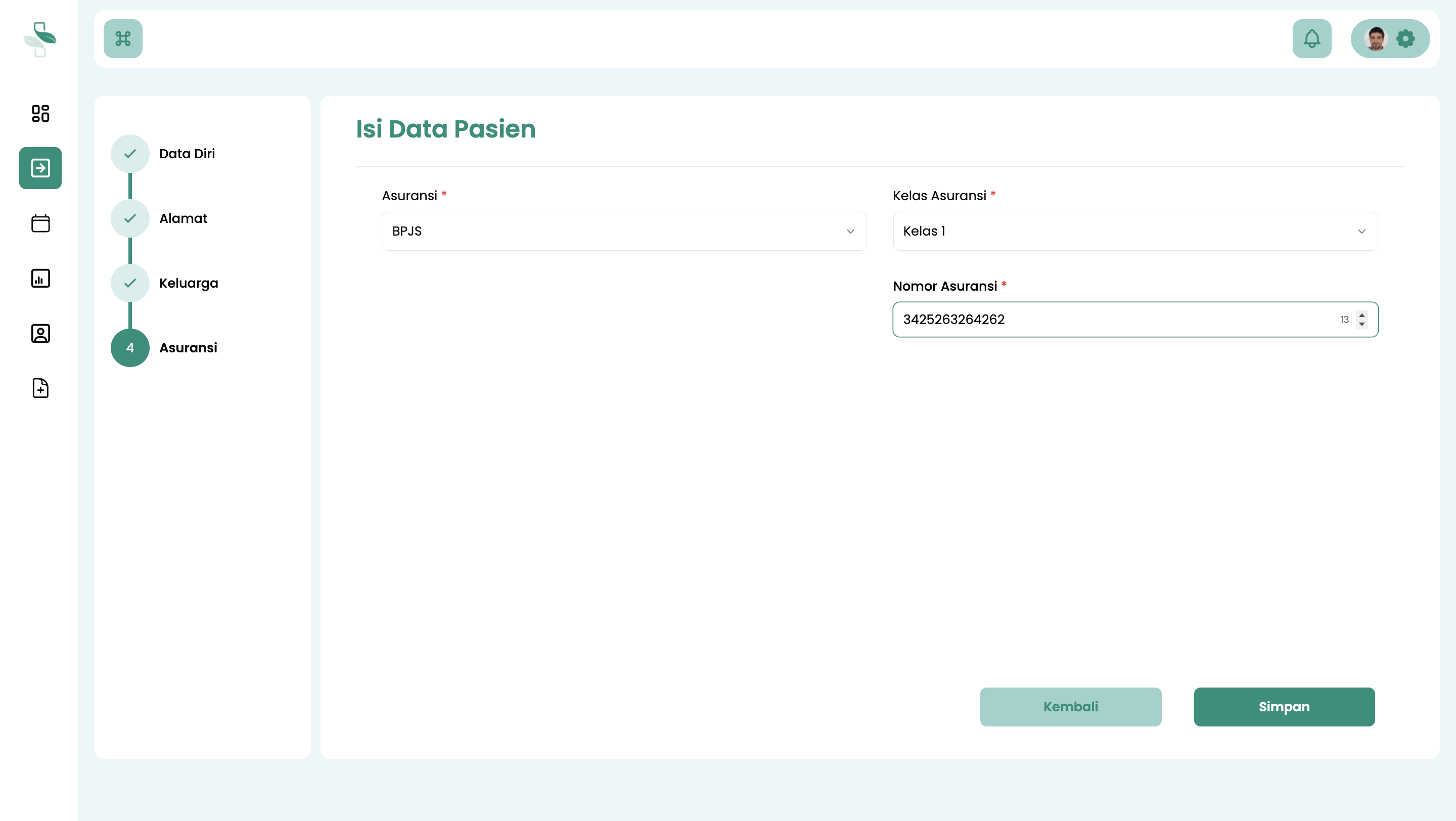
Task: Click the user profile card sidebar icon
Action: click(x=40, y=333)
